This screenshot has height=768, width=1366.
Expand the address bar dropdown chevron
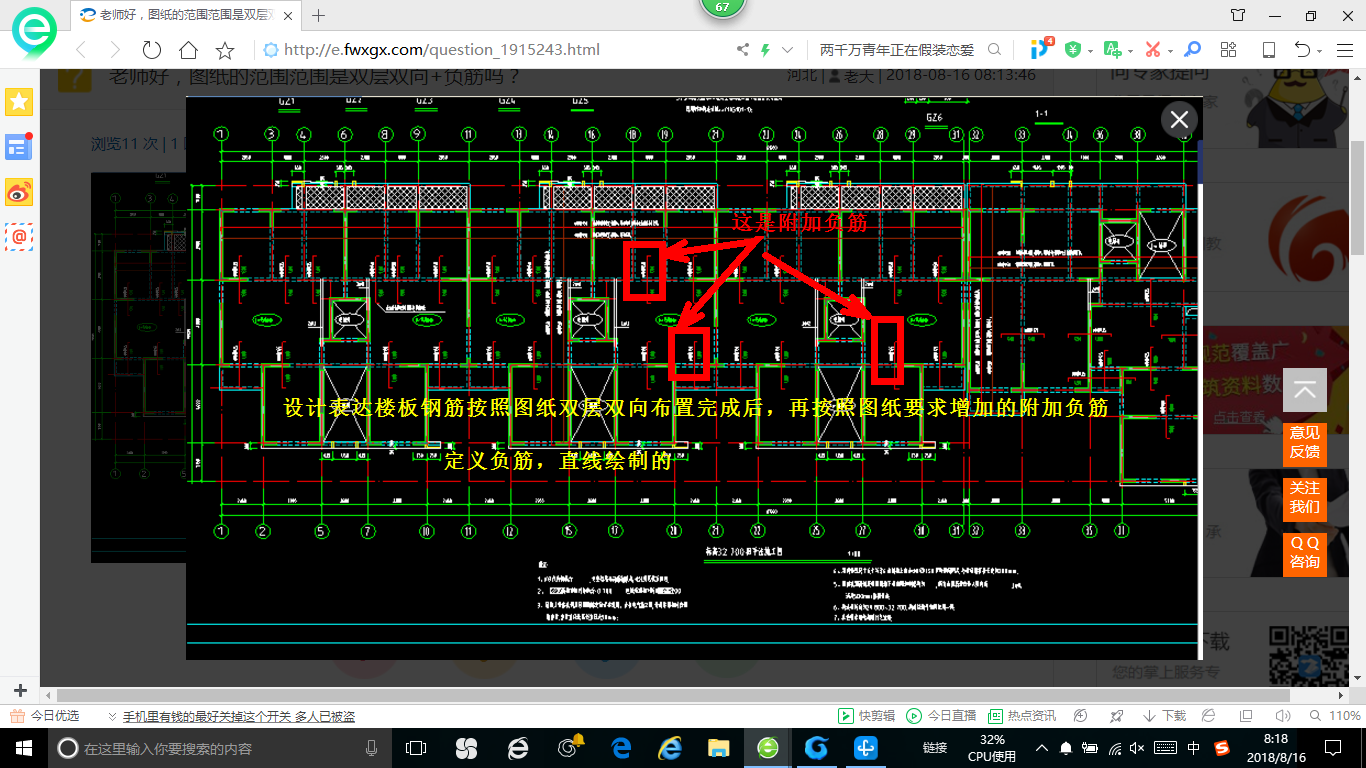point(788,50)
